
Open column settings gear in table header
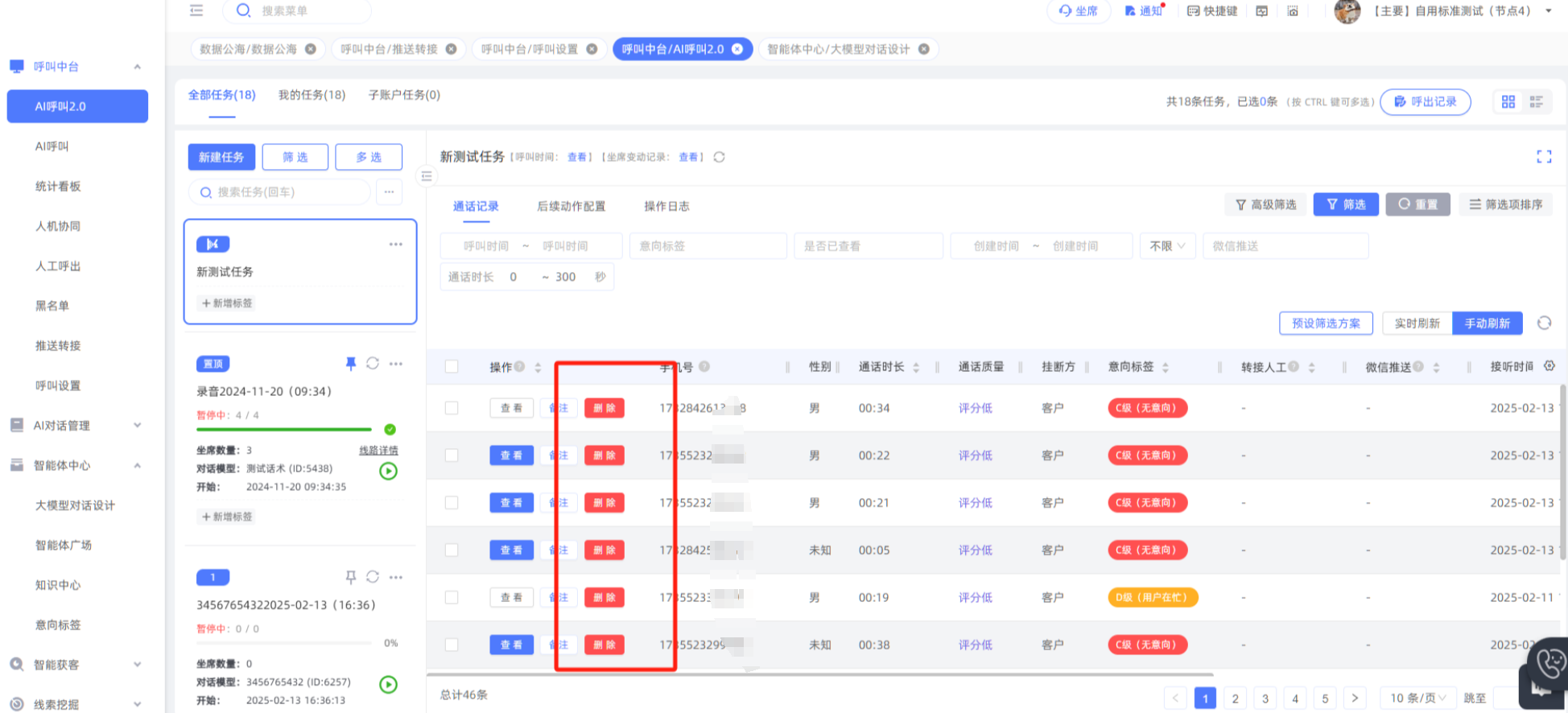[1549, 366]
